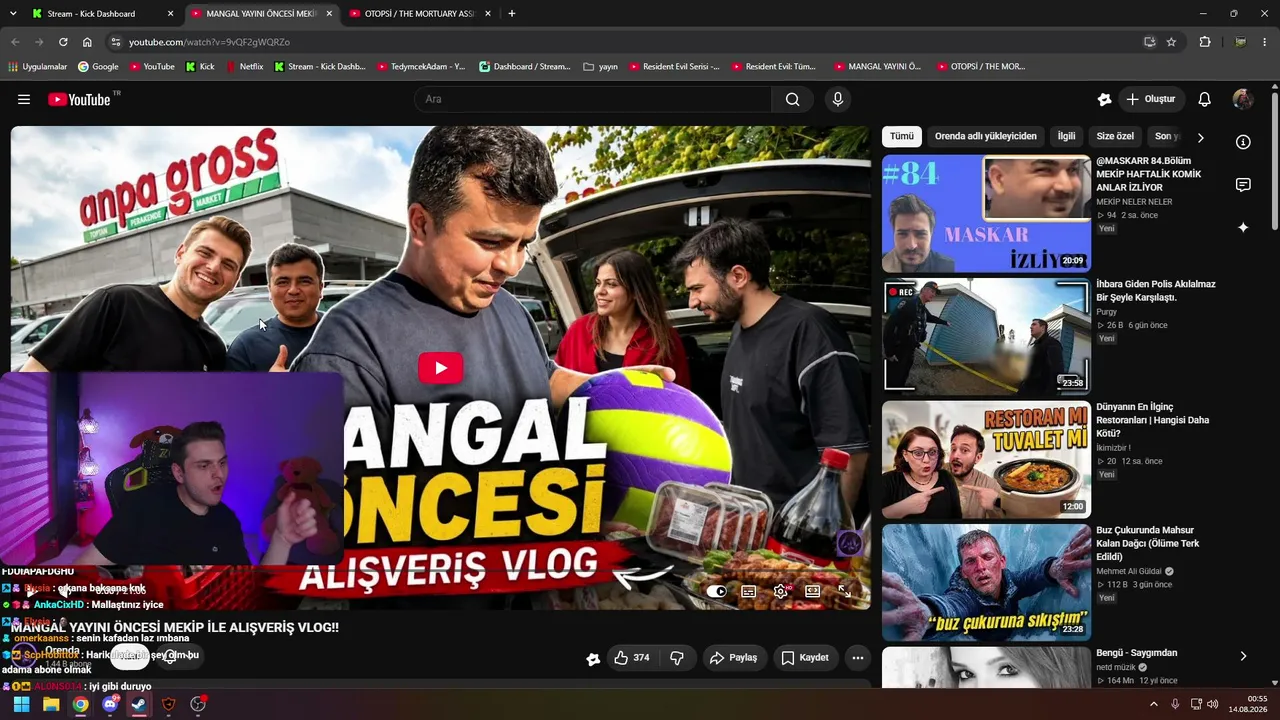Open İhbara Giden Polis video title
The height and width of the screenshot is (720, 1280).
click(1156, 290)
